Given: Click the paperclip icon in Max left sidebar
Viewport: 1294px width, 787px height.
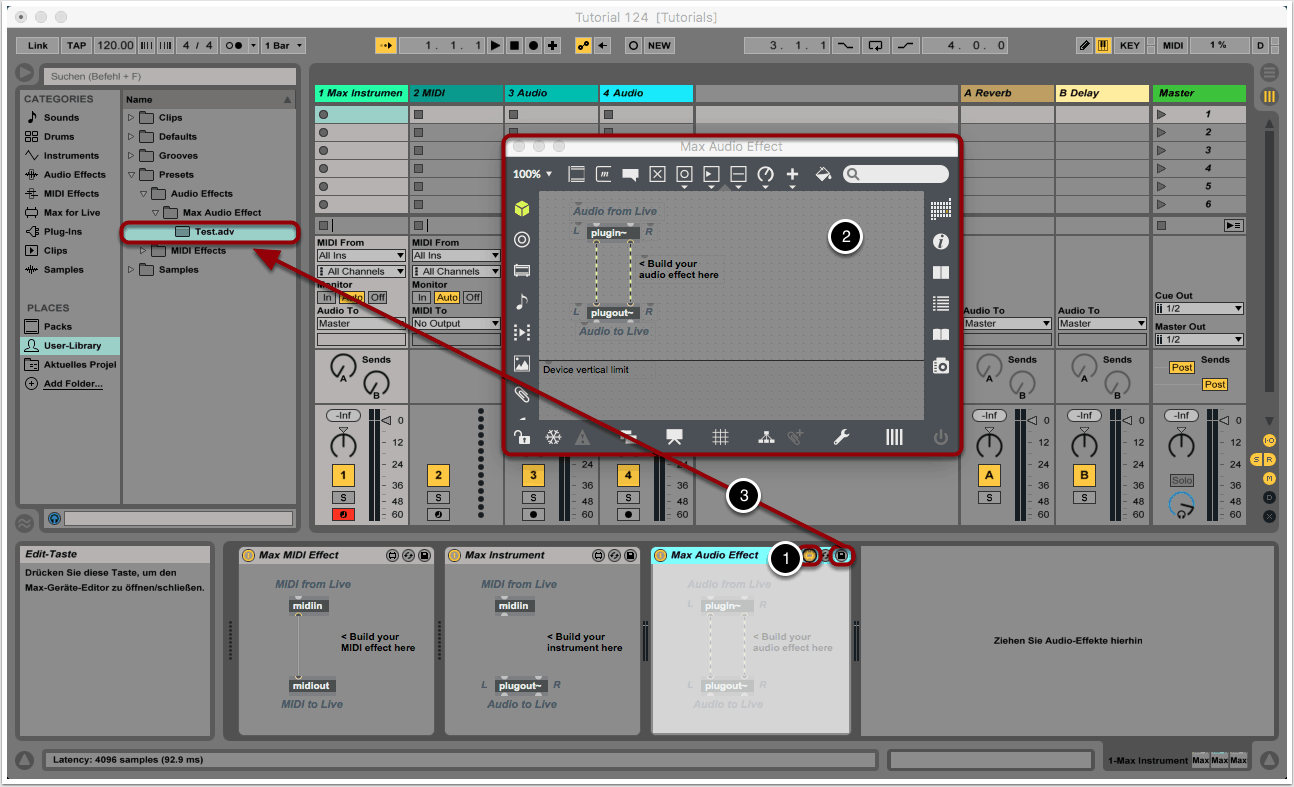Looking at the screenshot, I should tap(521, 395).
